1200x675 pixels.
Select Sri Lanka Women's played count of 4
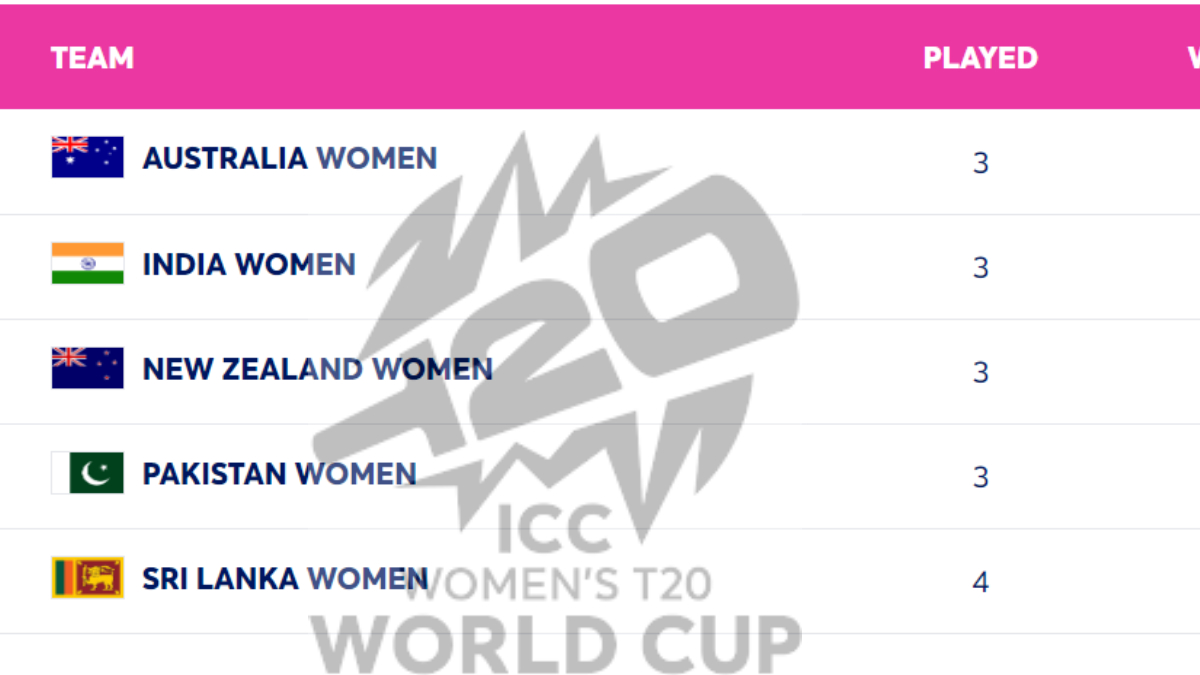pos(980,582)
